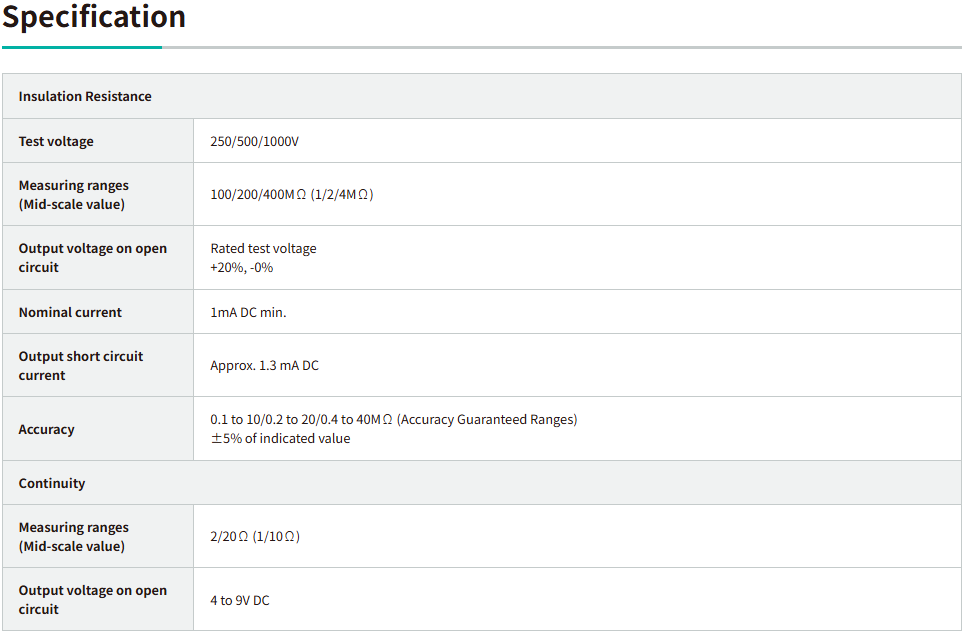The height and width of the screenshot is (631, 963).
Task: Select the 1mA DC min. value
Action: pyautogui.click(x=248, y=312)
